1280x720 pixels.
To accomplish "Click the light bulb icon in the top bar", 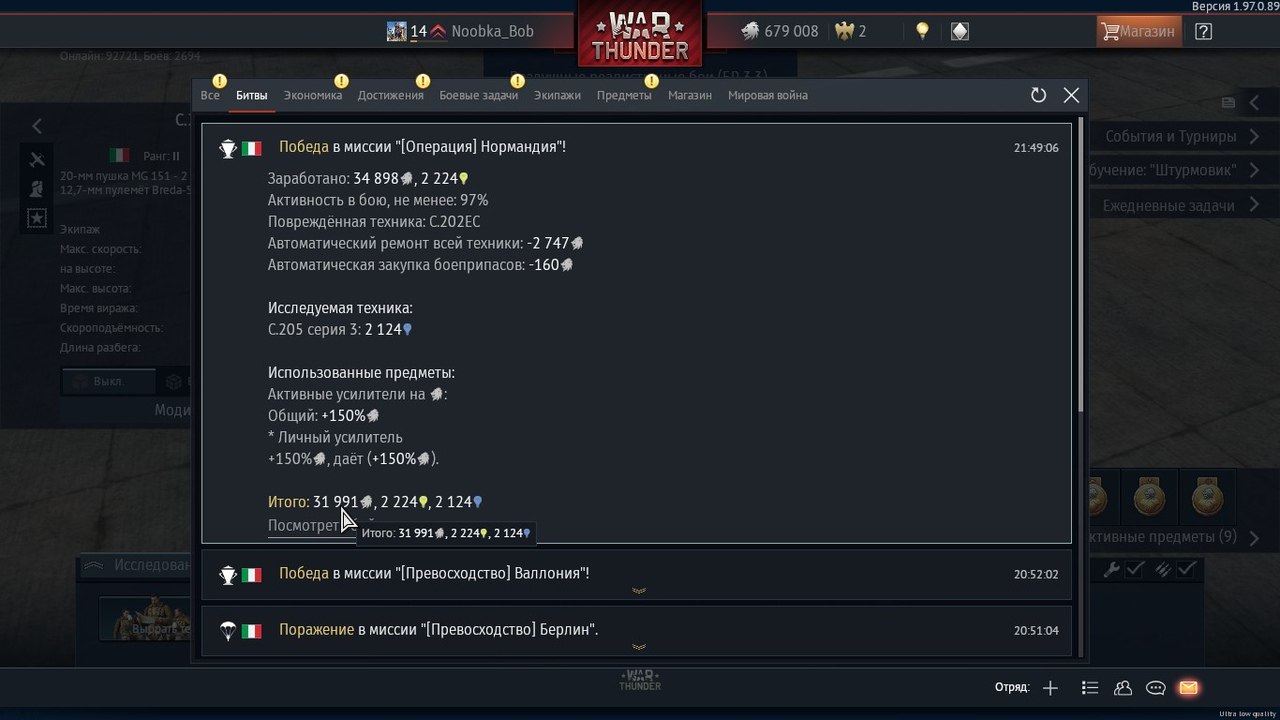I will (x=922, y=31).
